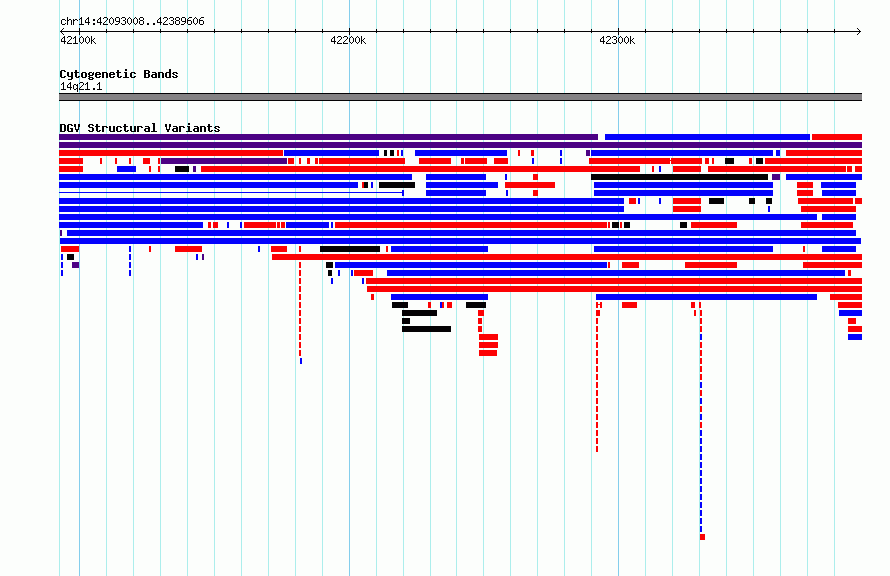890x576 pixels.
Task: Select the thin-lined blue variant starting at the left edge
Action: pos(232,193)
